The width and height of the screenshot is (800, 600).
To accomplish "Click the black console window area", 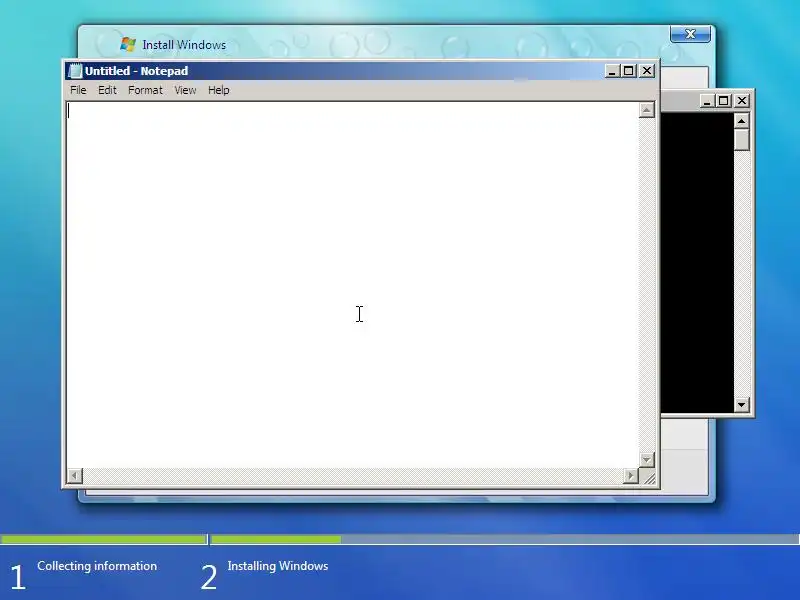I will pyautogui.click(x=697, y=263).
